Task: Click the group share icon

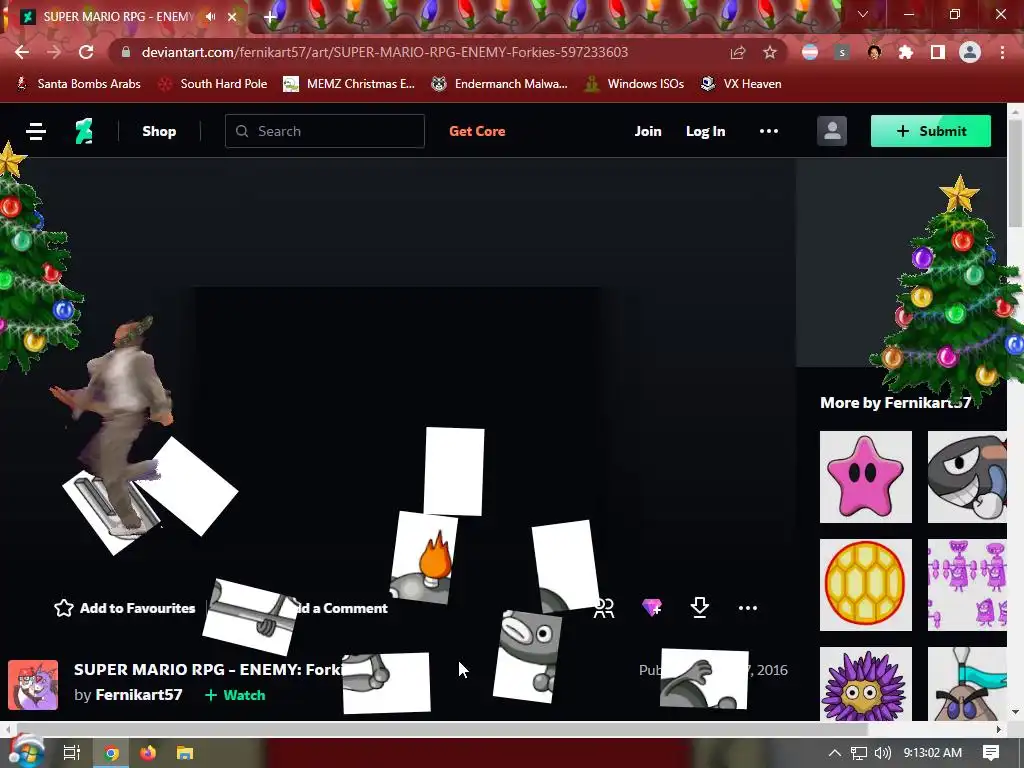Action: coord(603,608)
